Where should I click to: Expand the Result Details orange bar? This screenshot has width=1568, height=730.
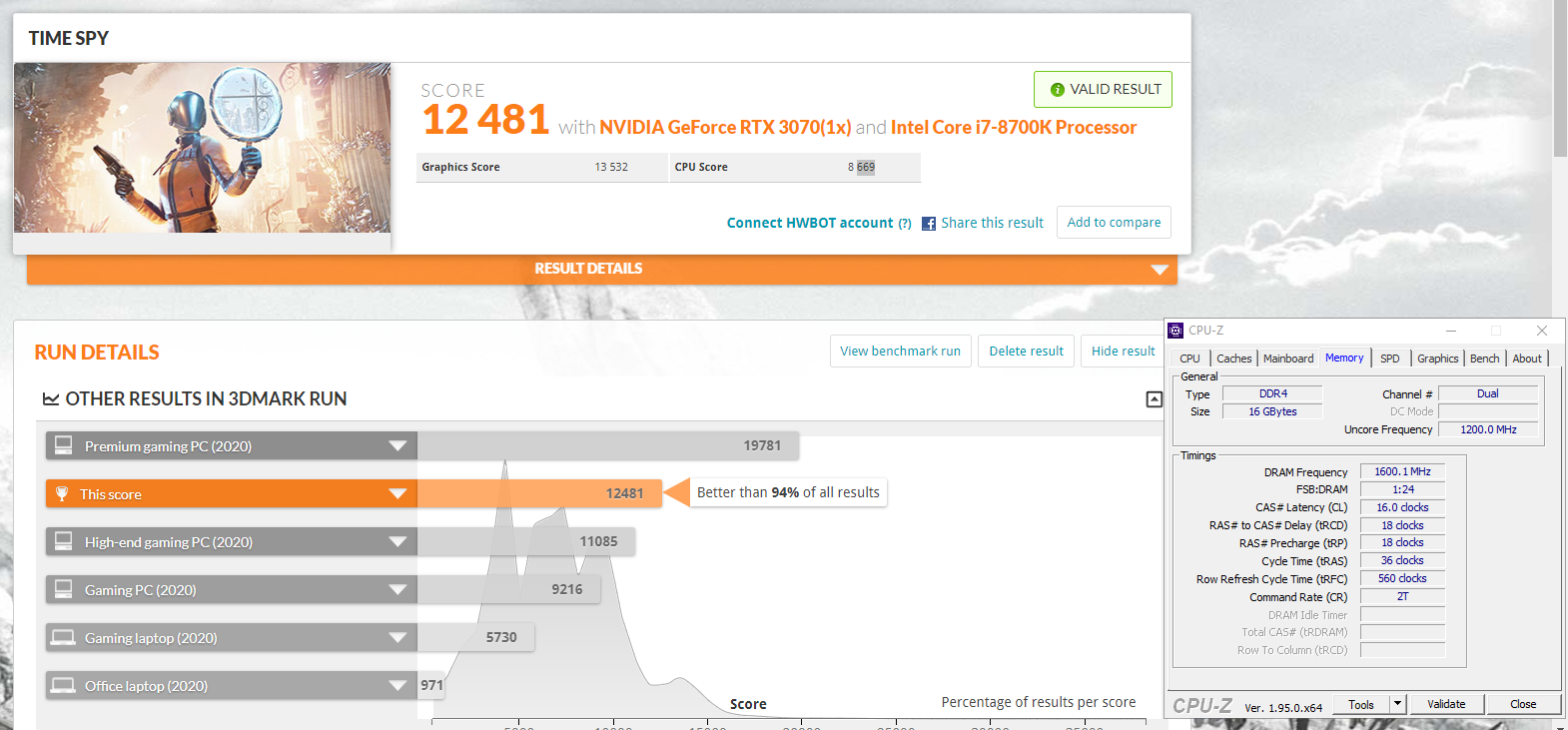pos(602,270)
